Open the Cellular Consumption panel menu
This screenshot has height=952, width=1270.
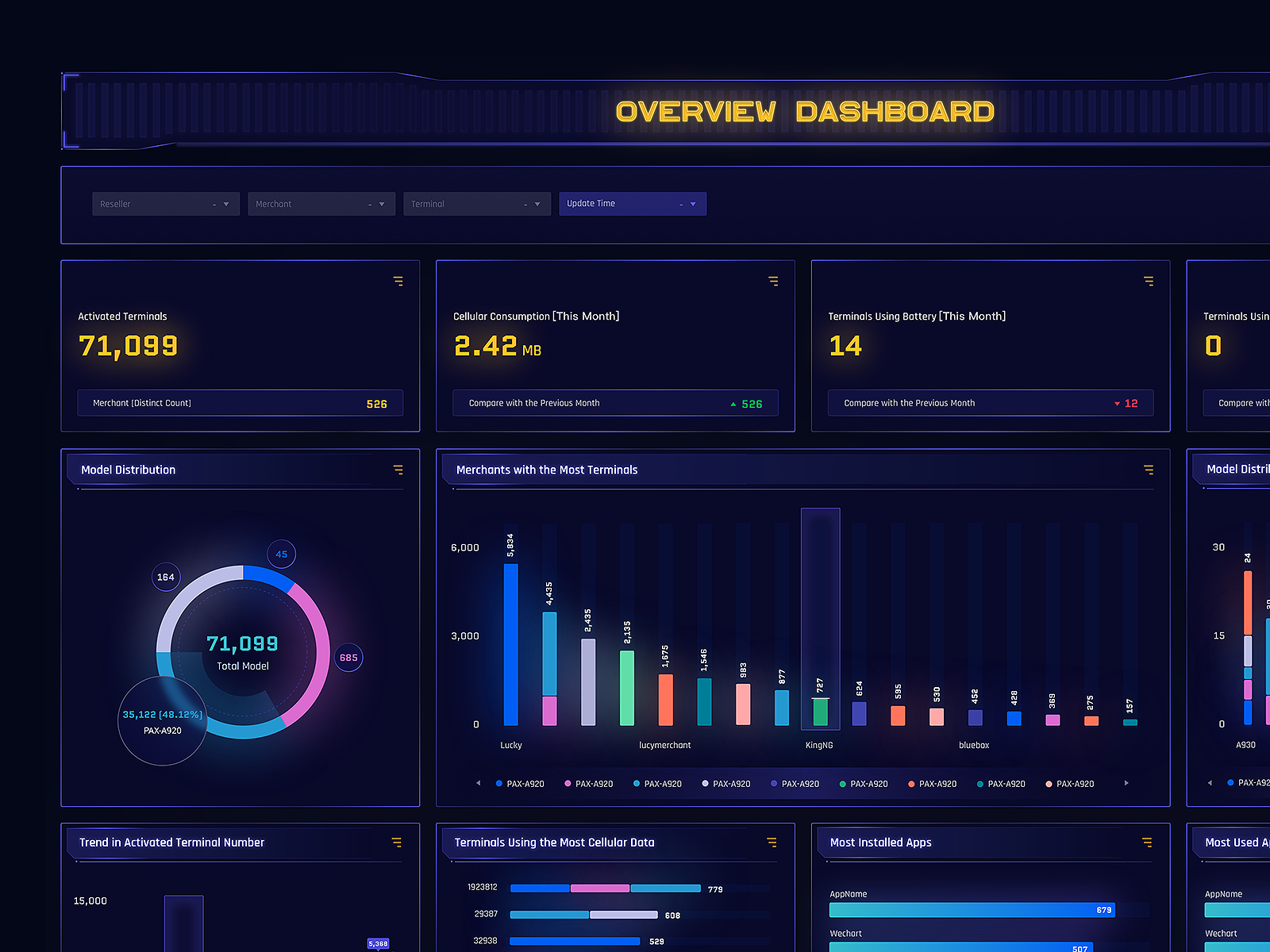tap(773, 281)
